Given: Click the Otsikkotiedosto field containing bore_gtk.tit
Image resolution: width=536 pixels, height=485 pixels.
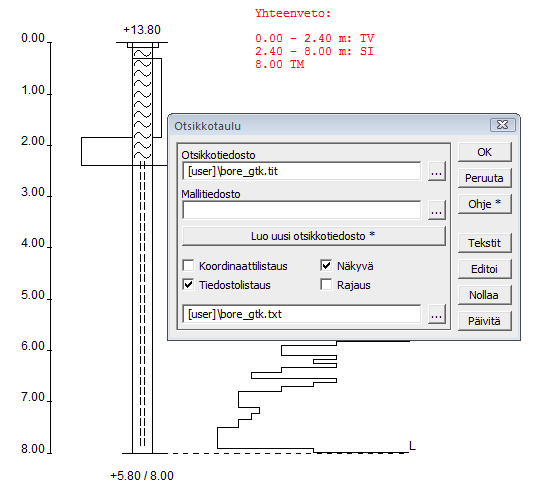Looking at the screenshot, I should (x=302, y=171).
